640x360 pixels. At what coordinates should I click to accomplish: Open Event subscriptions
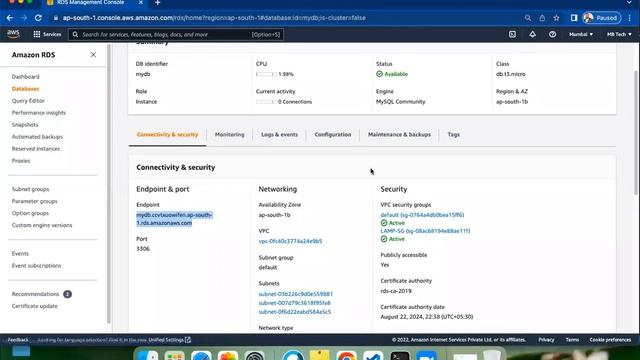36,266
